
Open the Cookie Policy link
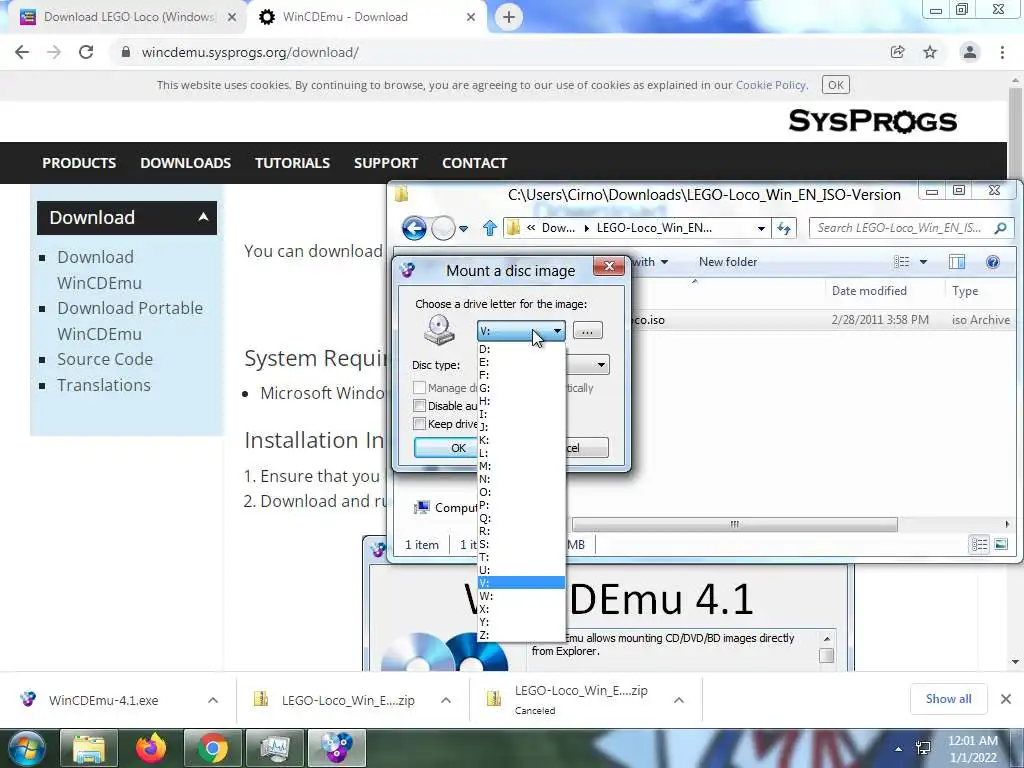771,85
